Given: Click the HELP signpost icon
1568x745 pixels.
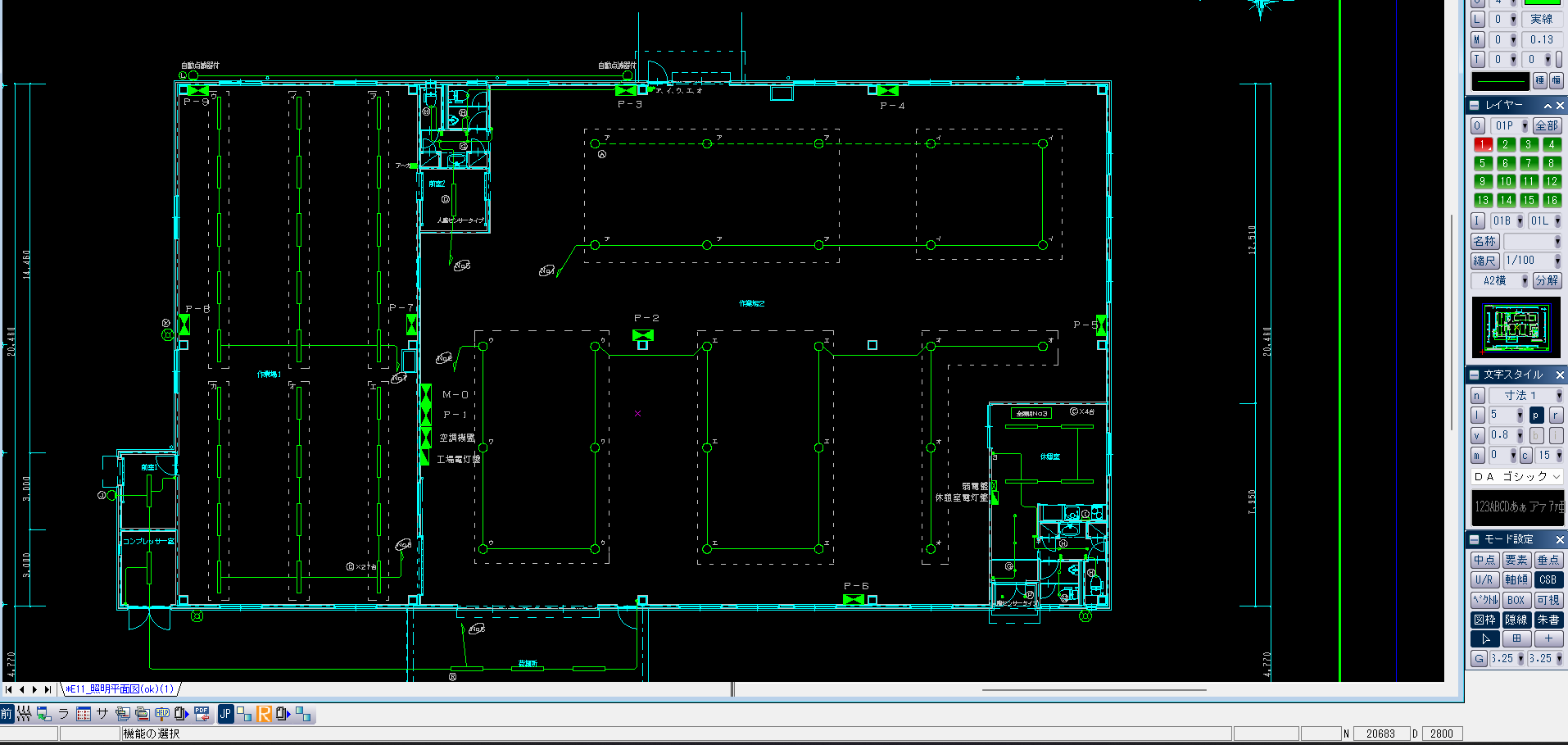Looking at the screenshot, I should (162, 714).
